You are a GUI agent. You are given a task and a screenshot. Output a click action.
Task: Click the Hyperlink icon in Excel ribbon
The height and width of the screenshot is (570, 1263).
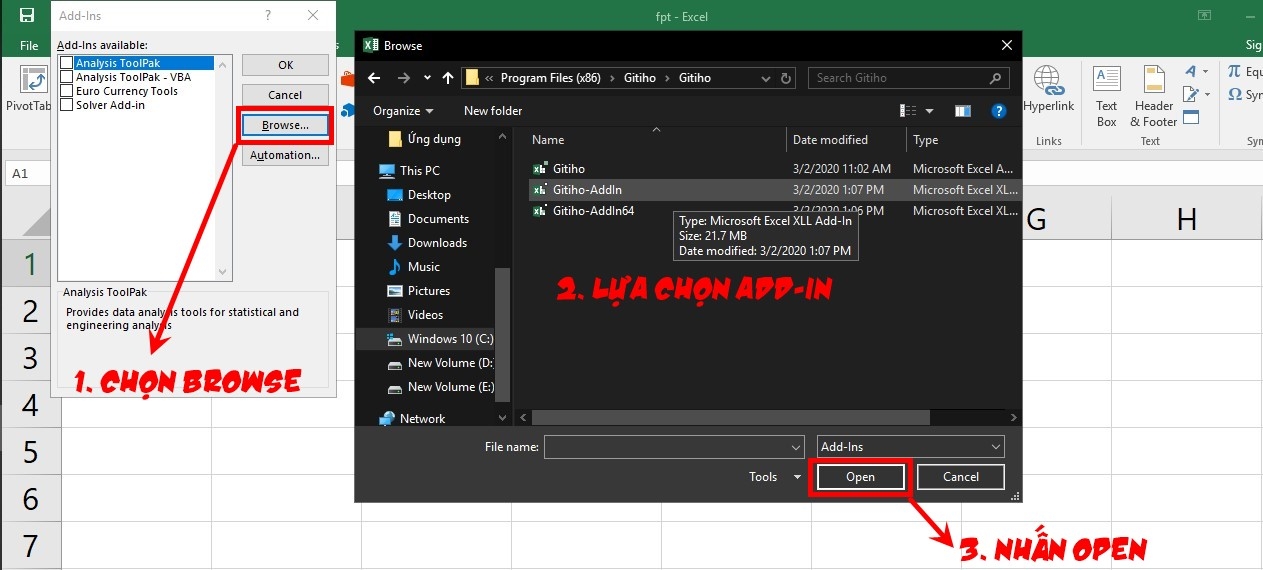coord(1048,80)
